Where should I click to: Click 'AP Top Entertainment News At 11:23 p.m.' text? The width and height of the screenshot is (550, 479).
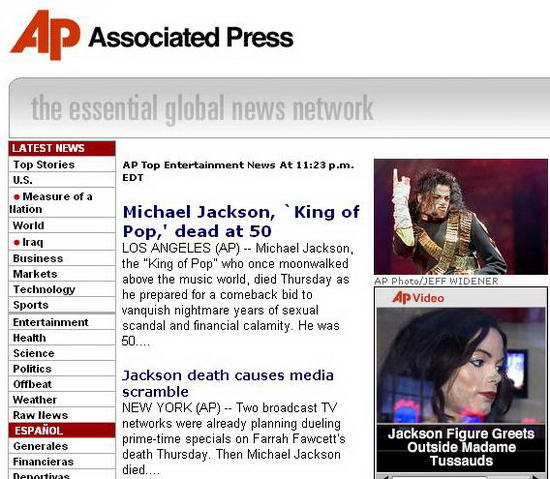pyautogui.click(x=238, y=171)
